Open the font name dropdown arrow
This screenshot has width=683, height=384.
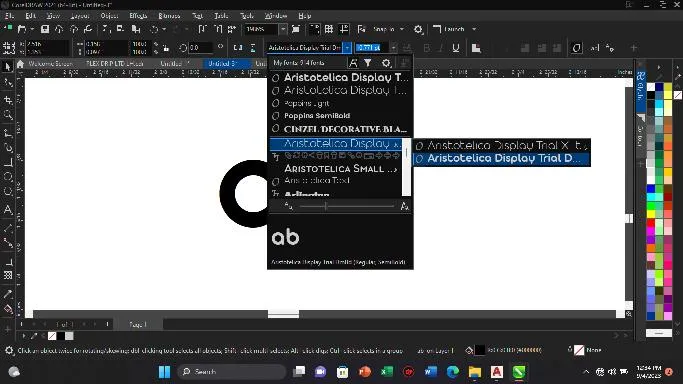coord(347,47)
